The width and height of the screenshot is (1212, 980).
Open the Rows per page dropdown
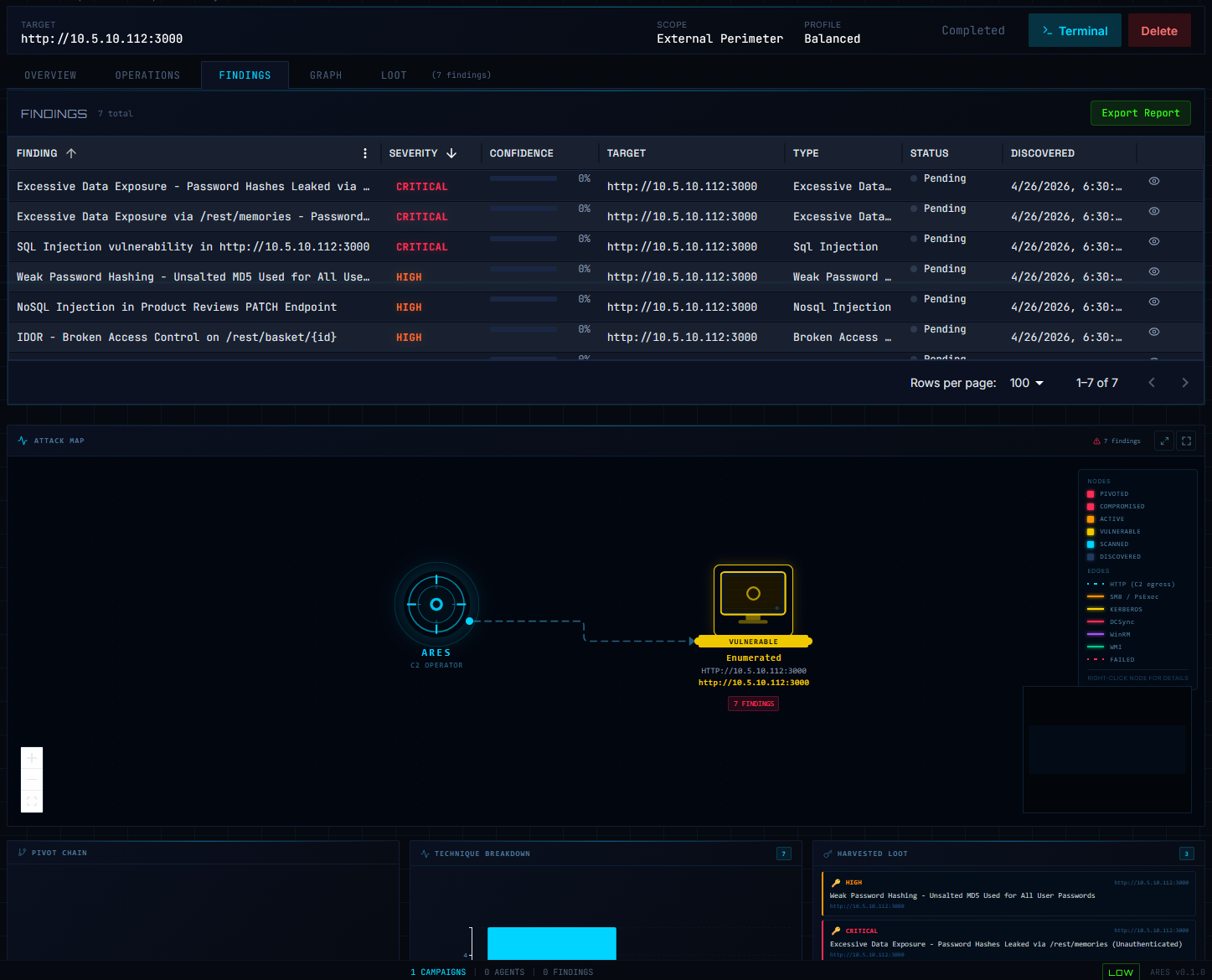point(1027,383)
